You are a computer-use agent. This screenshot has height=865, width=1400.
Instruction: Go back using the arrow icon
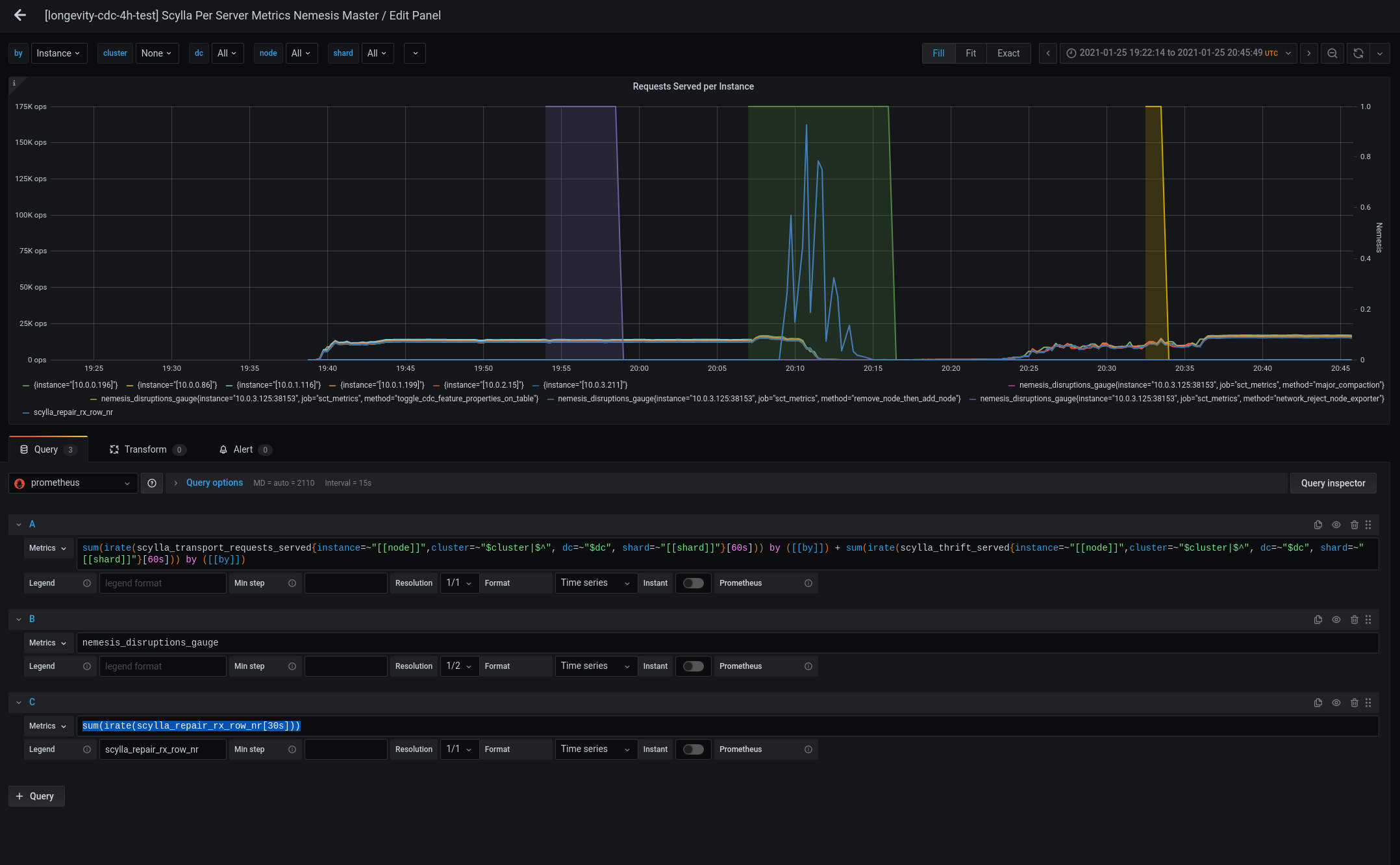pyautogui.click(x=20, y=15)
